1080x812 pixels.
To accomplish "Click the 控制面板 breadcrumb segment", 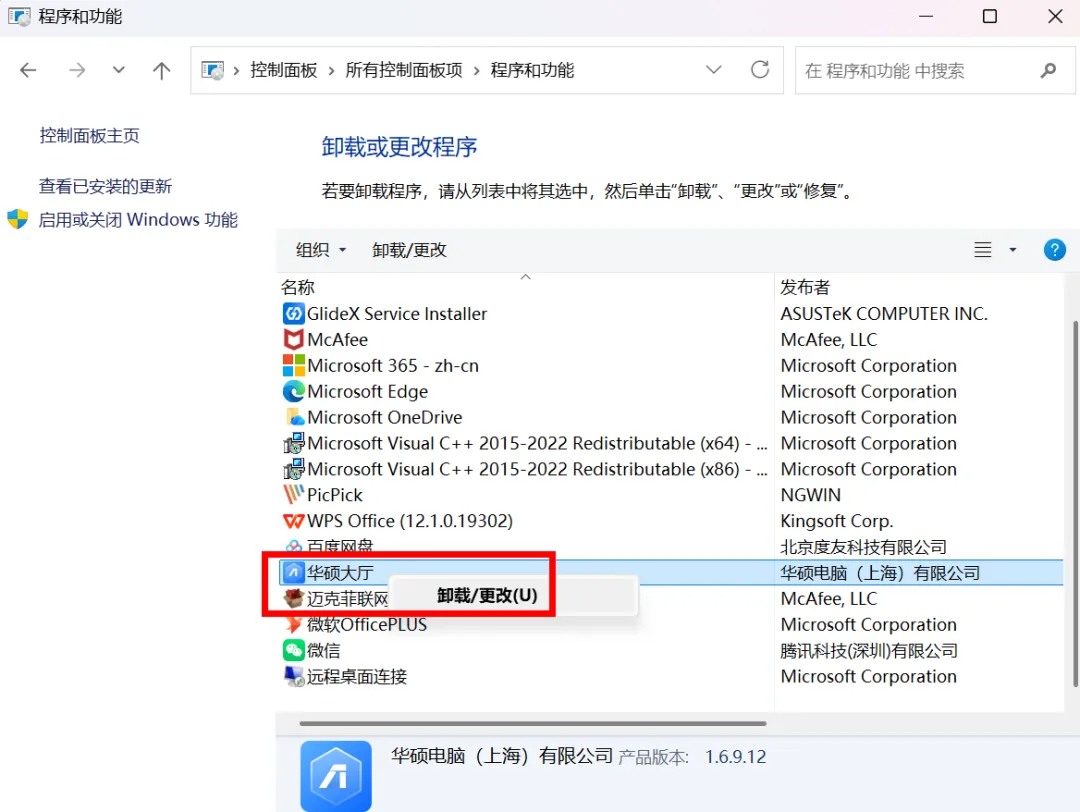I will click(284, 70).
